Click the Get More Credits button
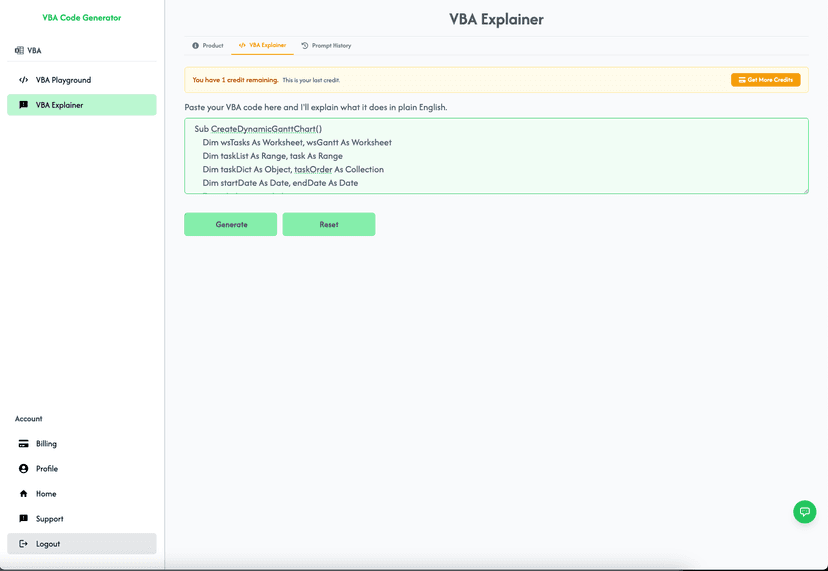 coord(765,80)
